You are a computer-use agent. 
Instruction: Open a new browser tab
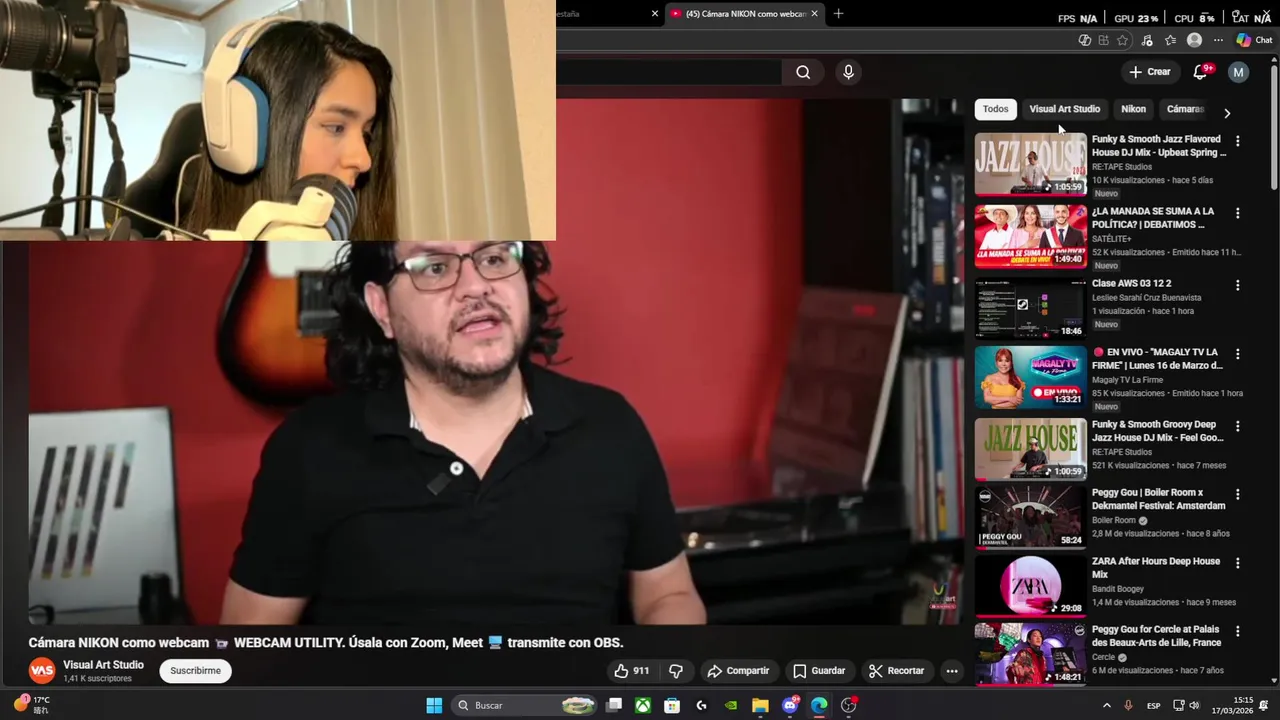(x=838, y=14)
